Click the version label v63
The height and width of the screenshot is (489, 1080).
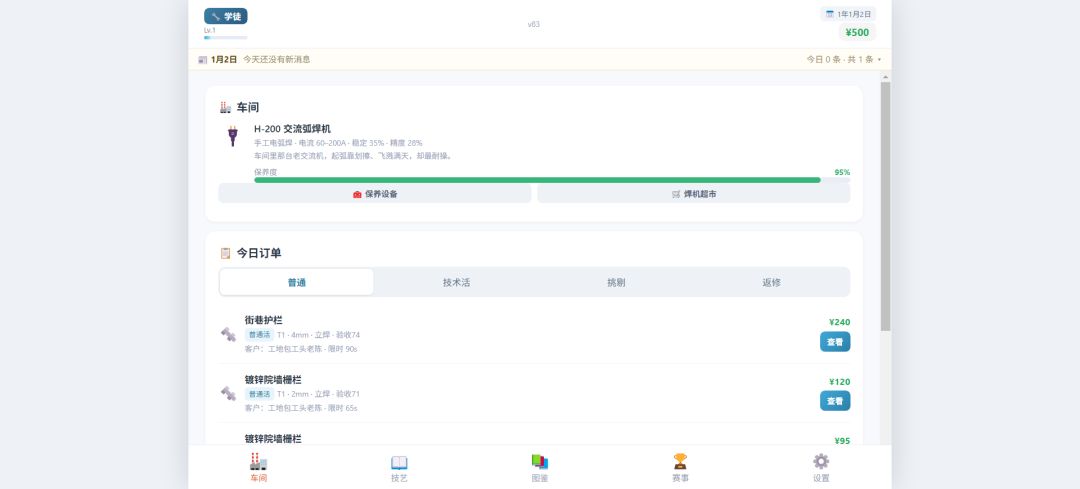533,24
